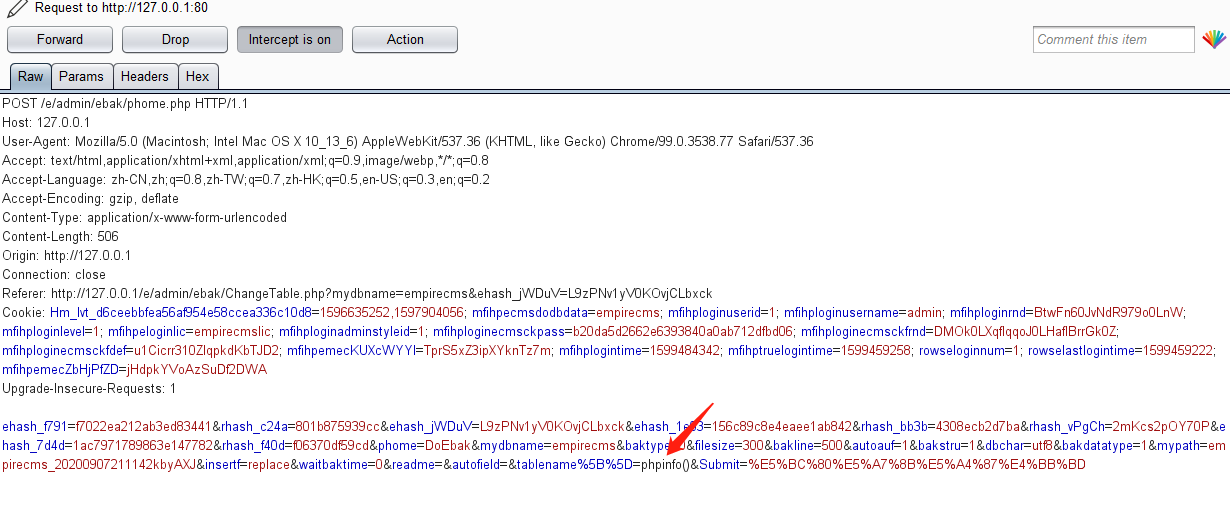
Task: Click the Upgrade-Insecure-Requests header line
Action: [x=89, y=388]
